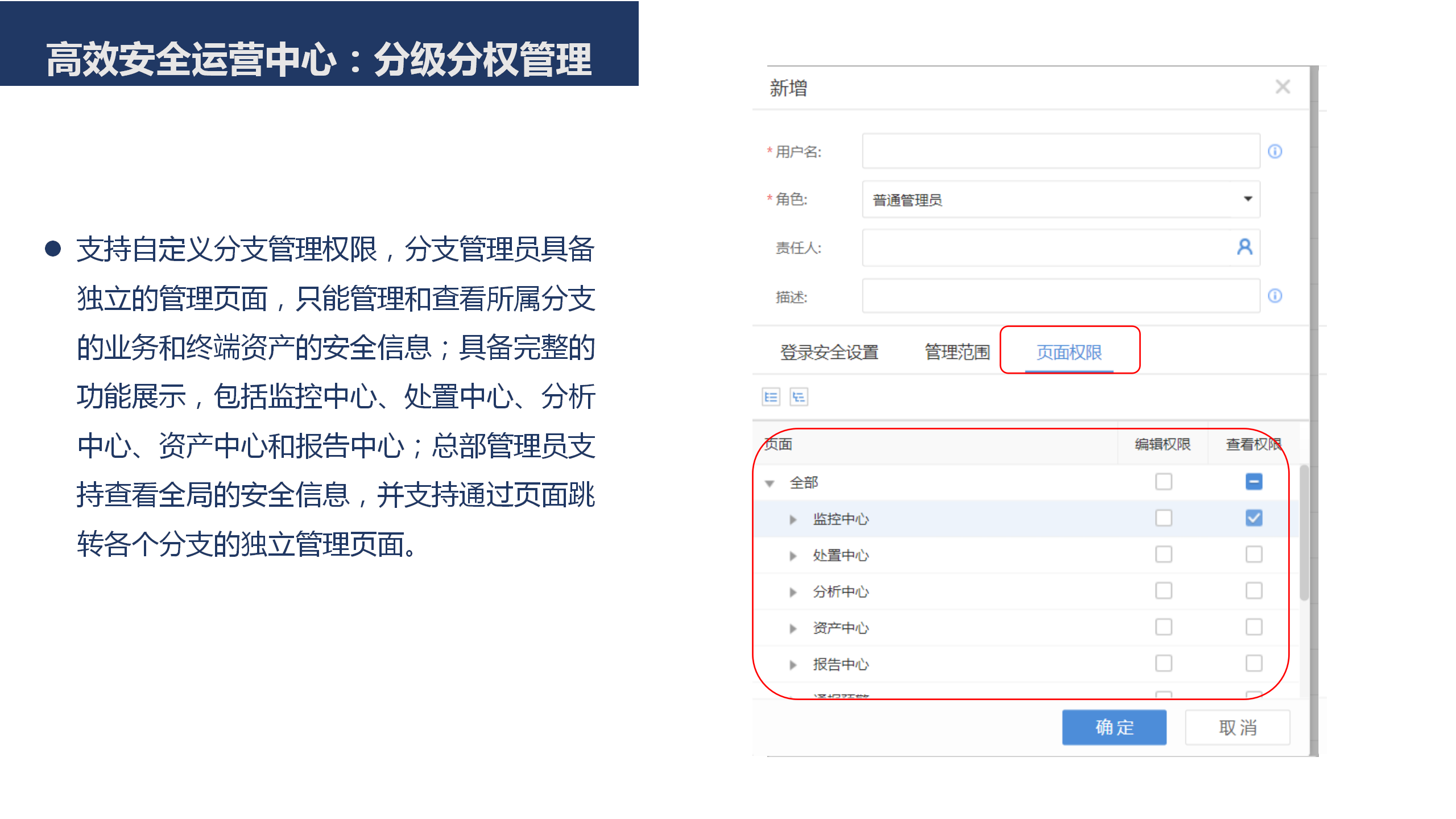Select the 处置中心 row label

[841, 556]
